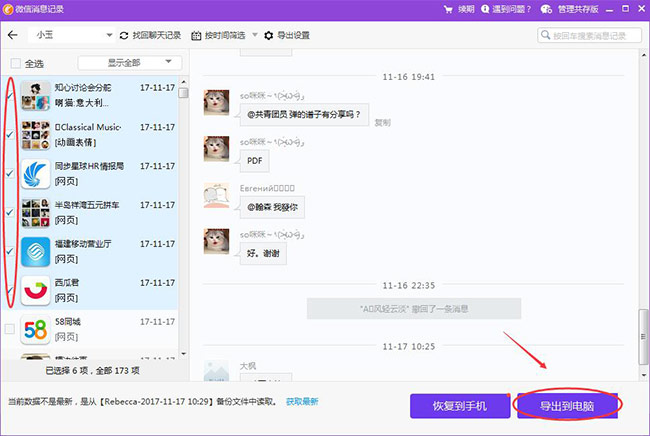Focus the message search input field

[589, 35]
